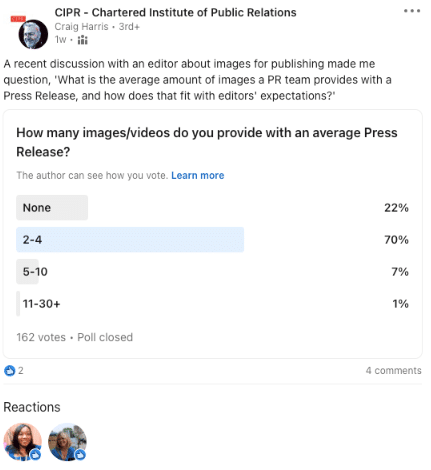Click the Craig Harris author name

81,26
